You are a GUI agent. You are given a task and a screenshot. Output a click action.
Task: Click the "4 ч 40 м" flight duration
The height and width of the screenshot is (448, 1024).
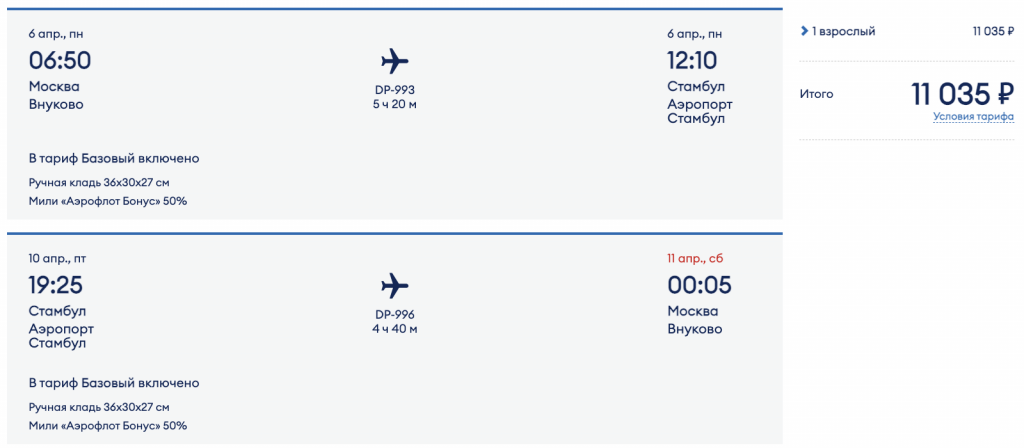pyautogui.click(x=395, y=328)
